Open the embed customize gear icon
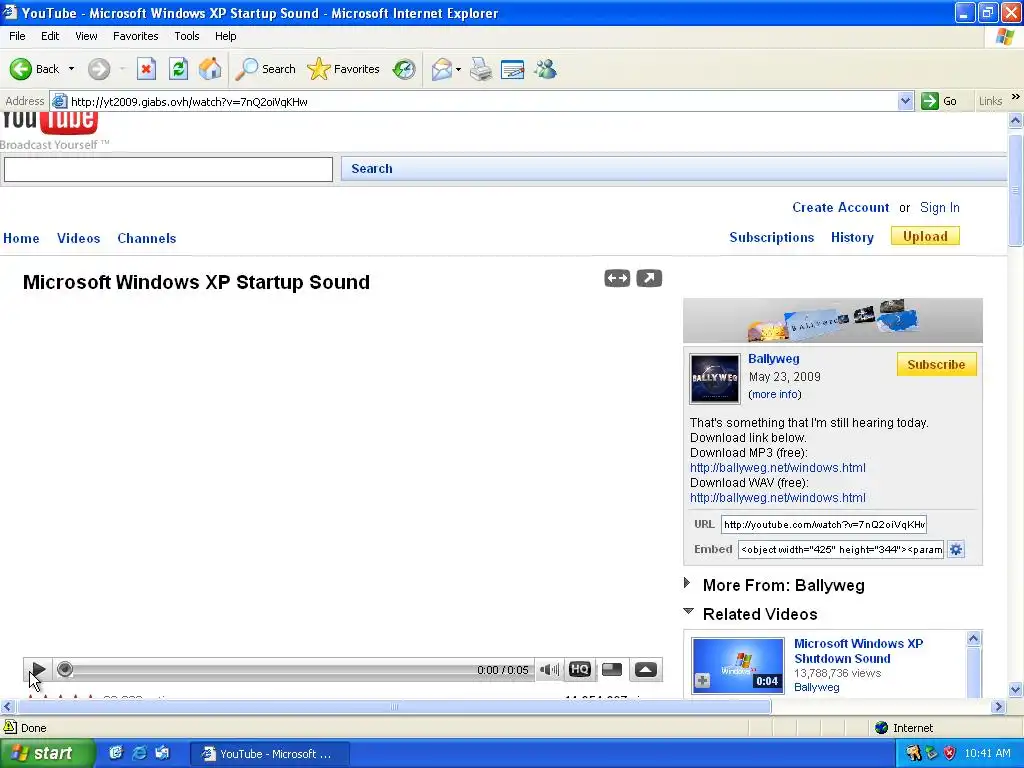Viewport: 1024px width, 768px height. [x=956, y=549]
